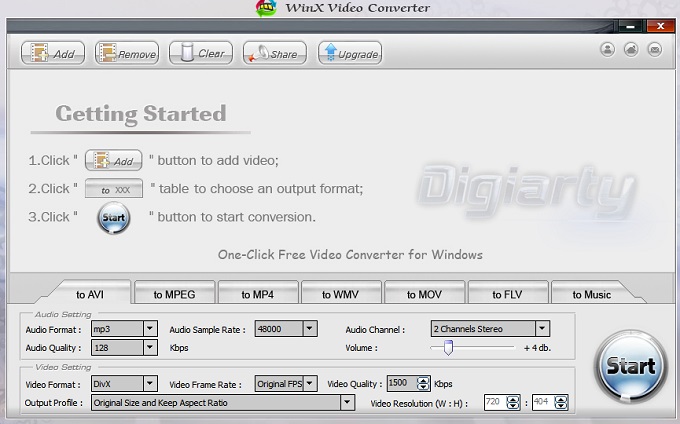
Task: Click the resolution height field showing 404
Action: click(x=543, y=402)
